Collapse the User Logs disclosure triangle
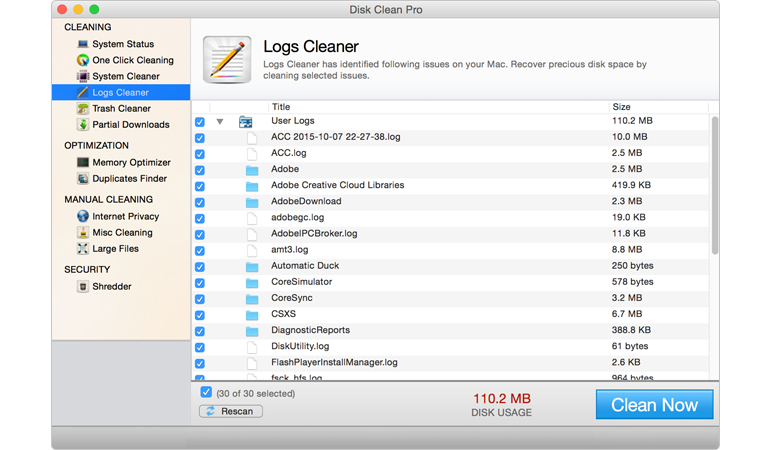Viewport: 770px width, 450px height. (x=220, y=122)
